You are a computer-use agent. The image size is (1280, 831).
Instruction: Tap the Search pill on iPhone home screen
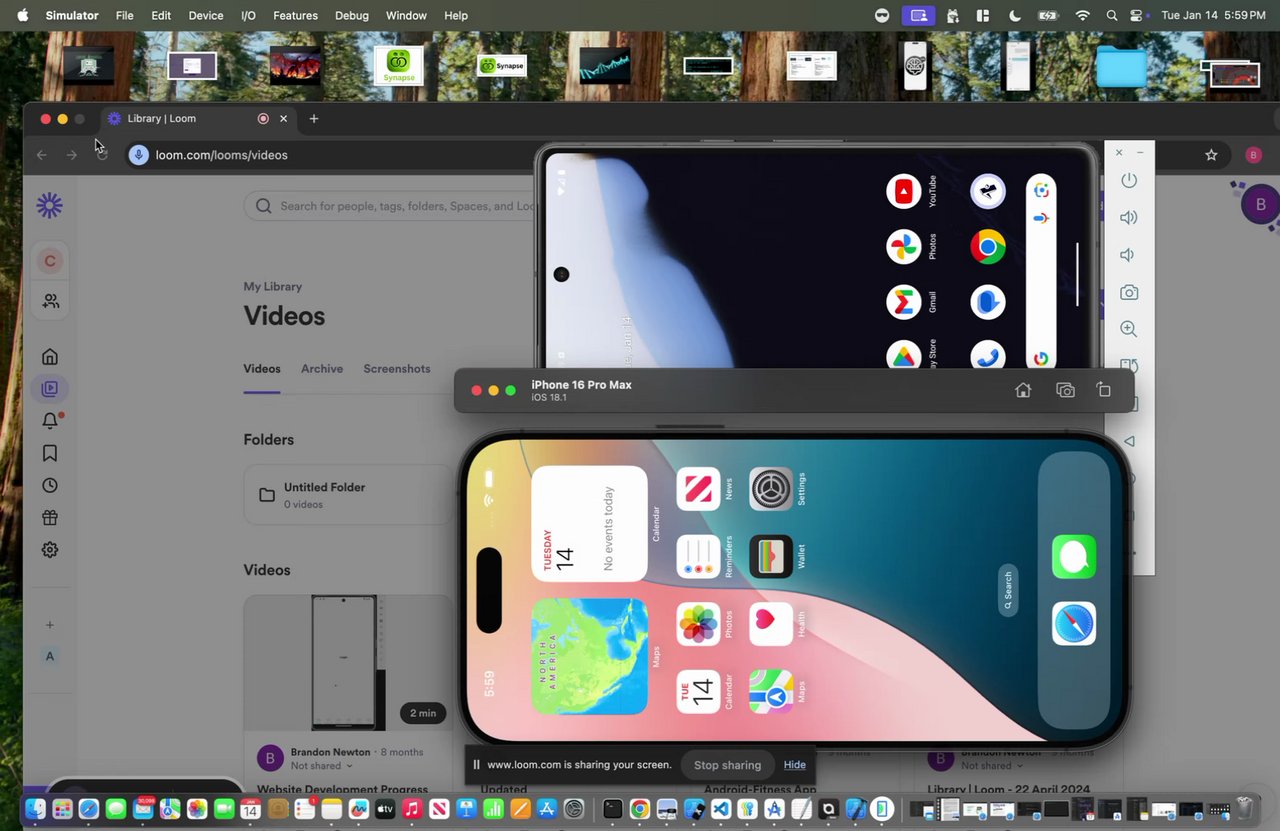coord(1008,590)
